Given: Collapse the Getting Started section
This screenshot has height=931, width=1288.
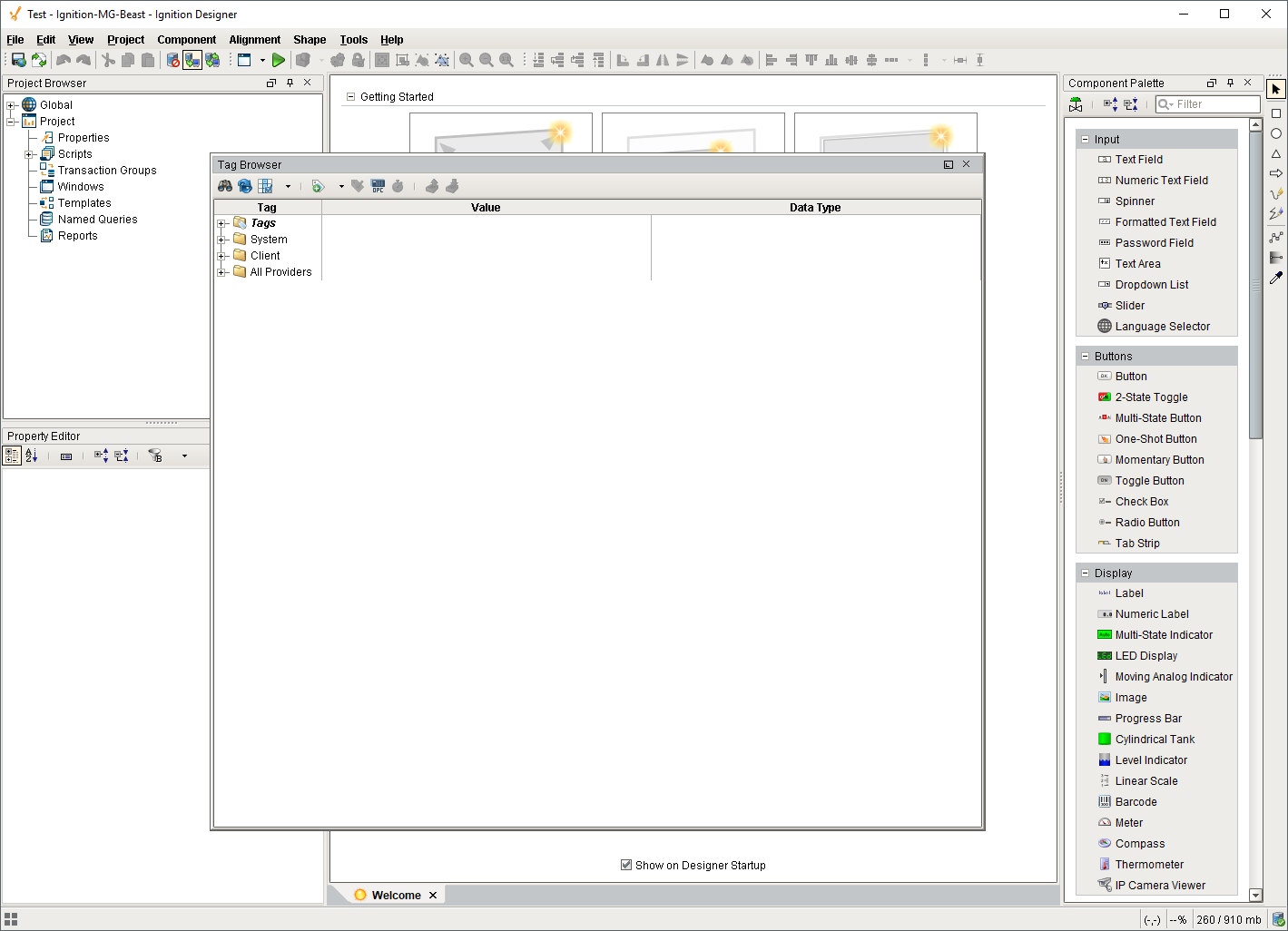Looking at the screenshot, I should [x=350, y=96].
